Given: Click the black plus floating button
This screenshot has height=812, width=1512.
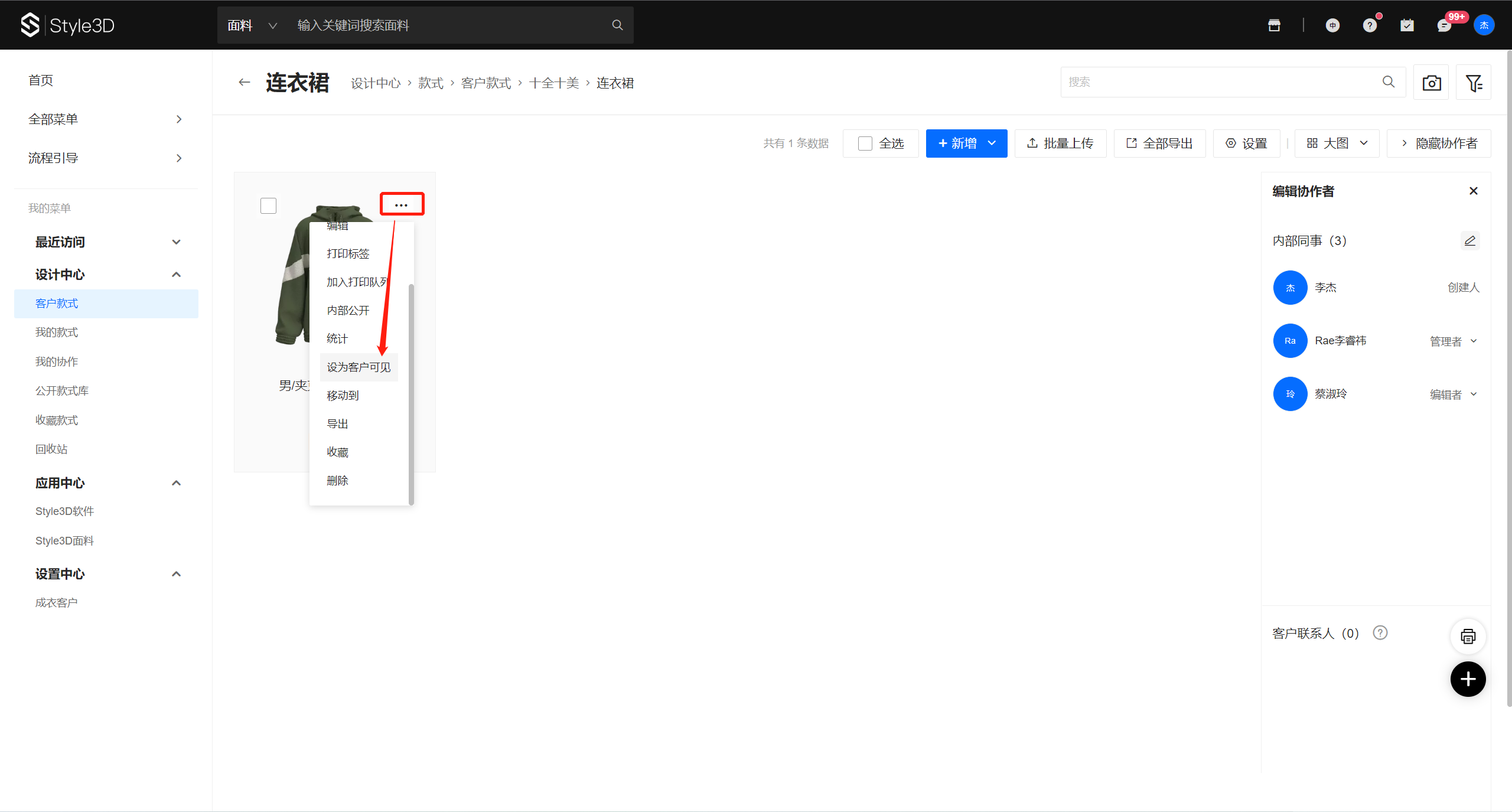Looking at the screenshot, I should tap(1468, 679).
